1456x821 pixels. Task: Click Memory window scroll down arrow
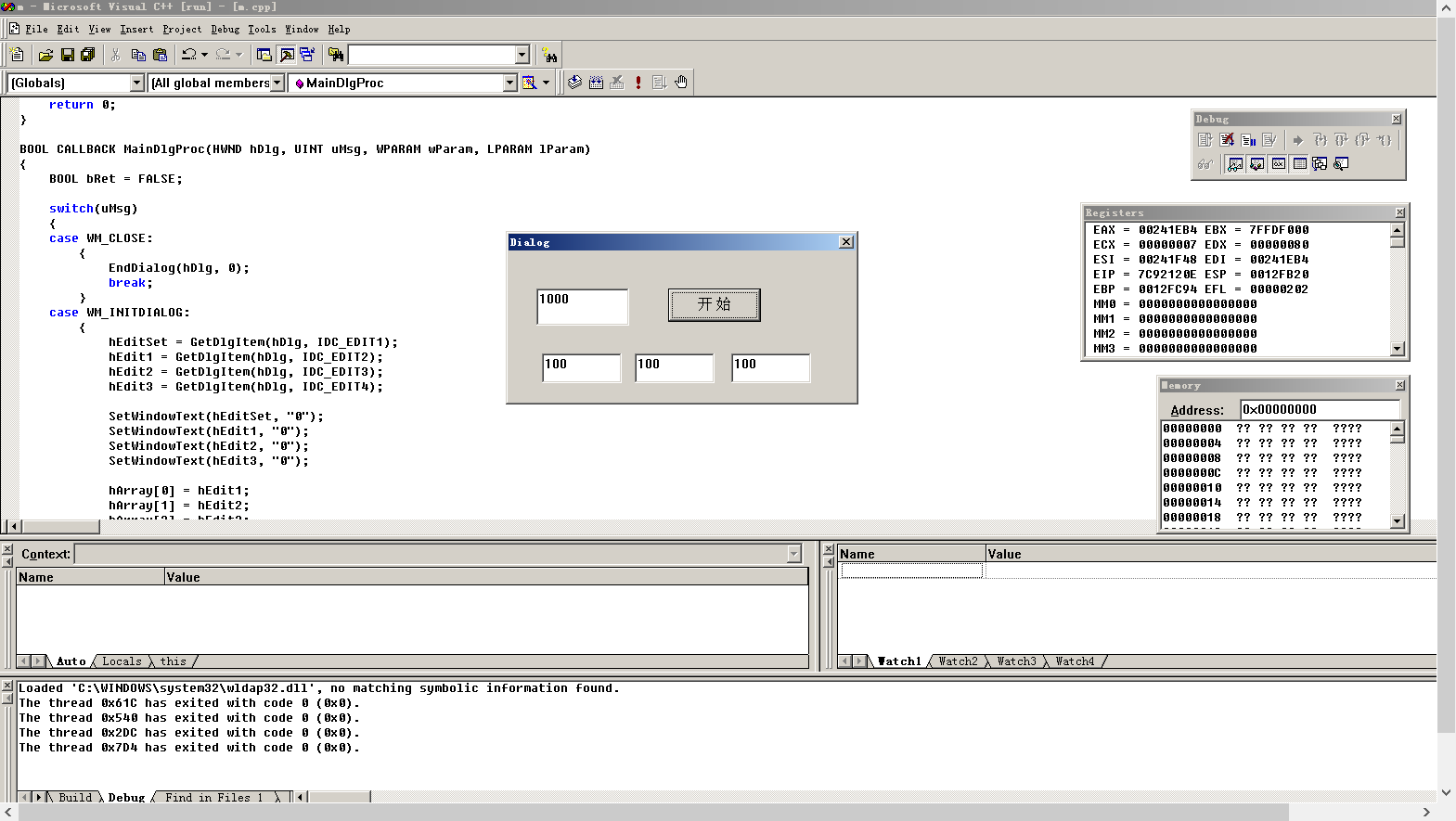(1398, 521)
